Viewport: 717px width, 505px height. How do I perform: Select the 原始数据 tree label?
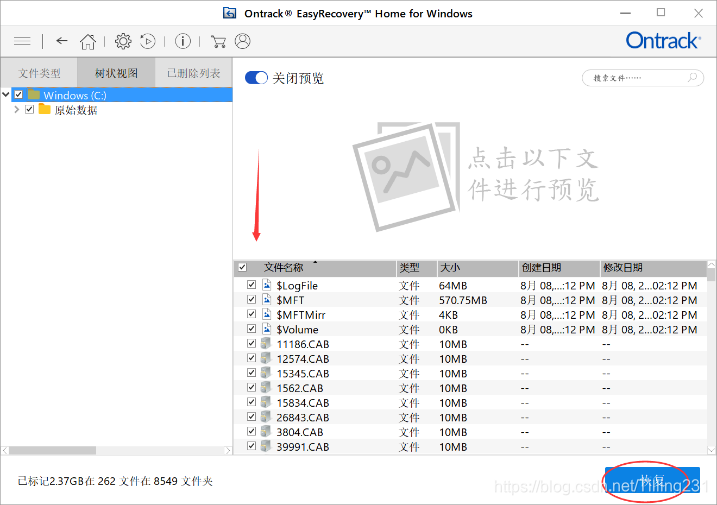pyautogui.click(x=76, y=110)
